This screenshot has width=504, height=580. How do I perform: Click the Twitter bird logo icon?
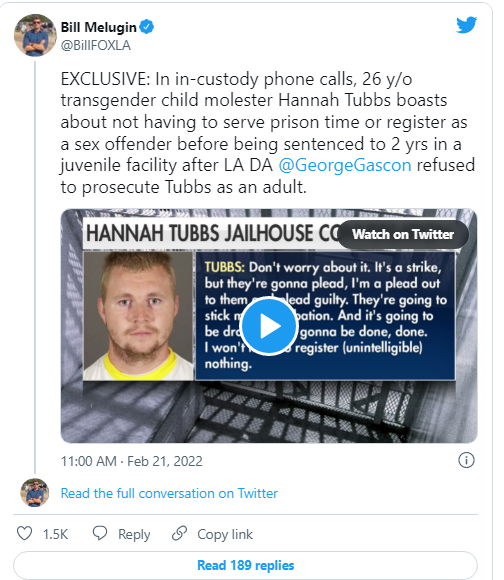[x=466, y=25]
